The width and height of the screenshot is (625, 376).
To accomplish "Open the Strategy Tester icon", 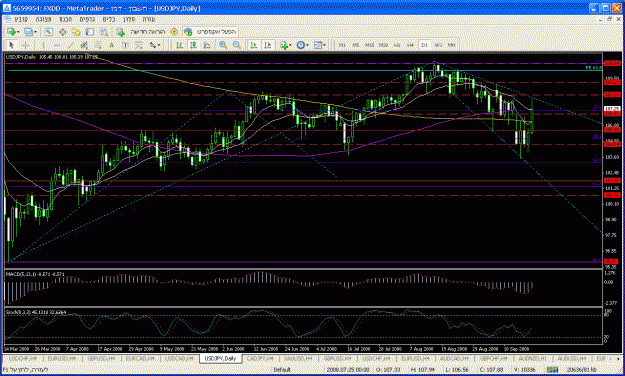I will click(x=104, y=32).
